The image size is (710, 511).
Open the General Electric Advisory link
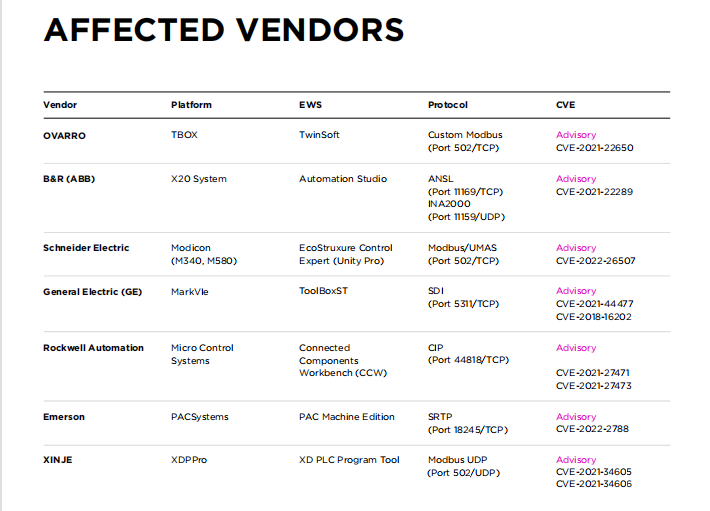click(x=576, y=291)
